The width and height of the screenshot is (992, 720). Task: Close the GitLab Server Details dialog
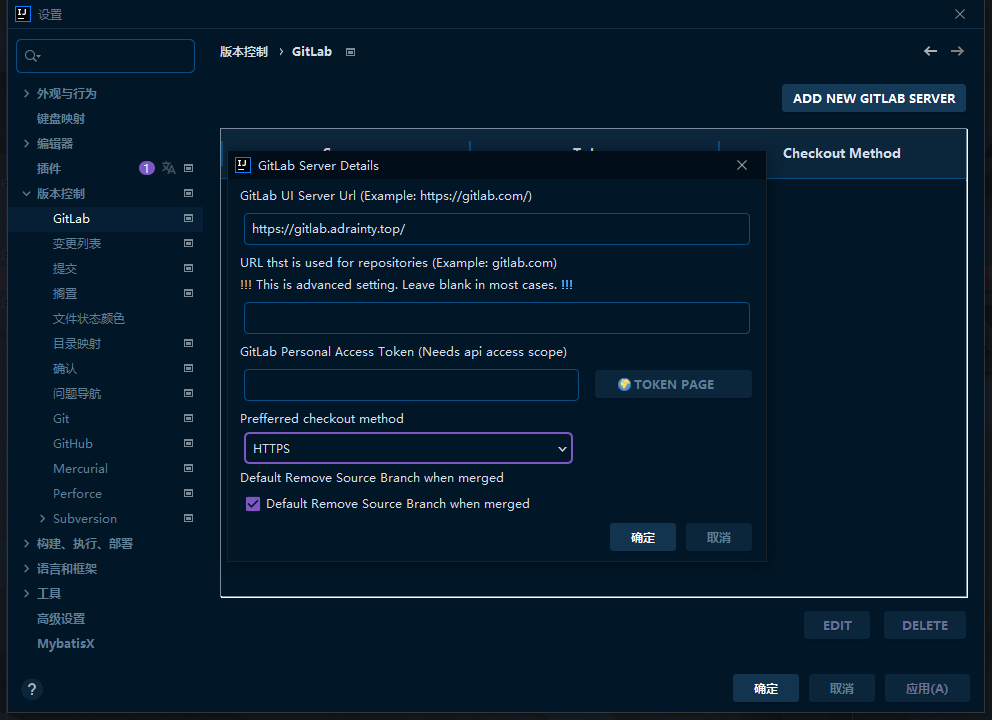pyautogui.click(x=742, y=165)
